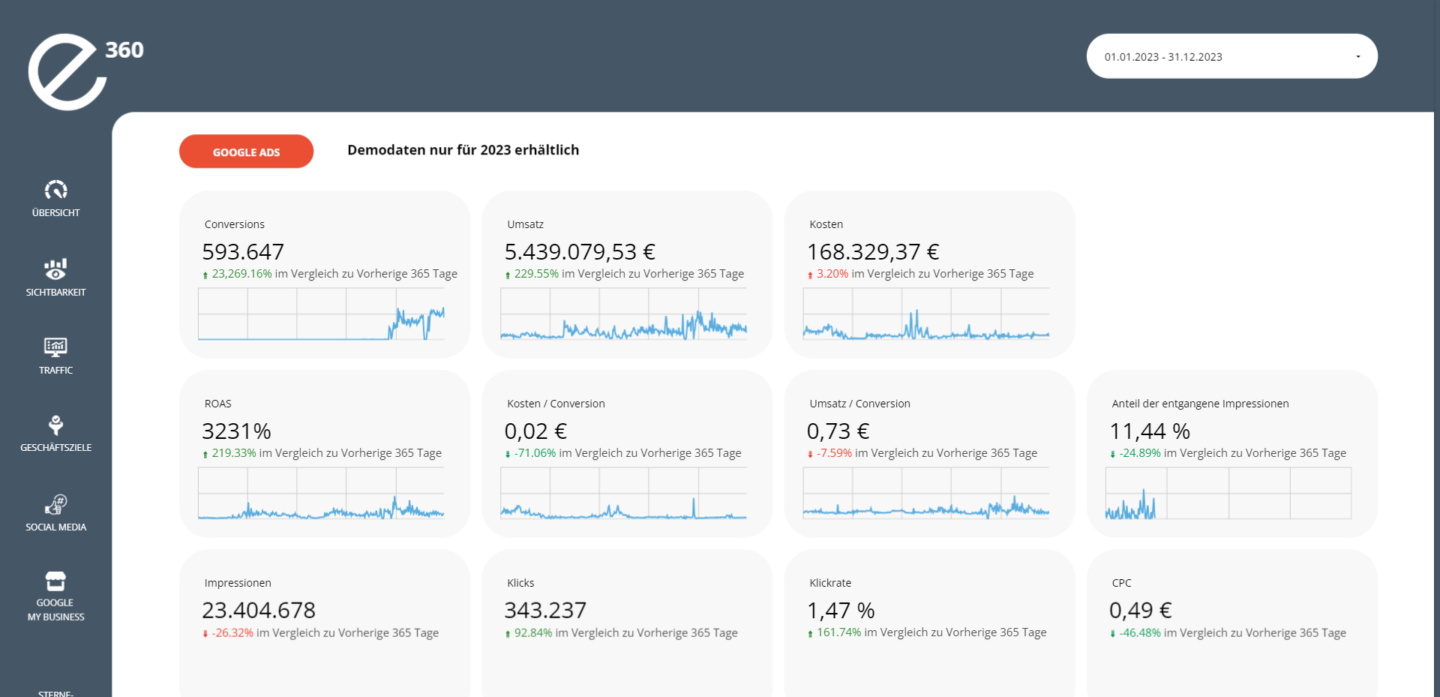This screenshot has width=1440, height=697.
Task: Select the Kosten scorecard value
Action: coord(874,252)
